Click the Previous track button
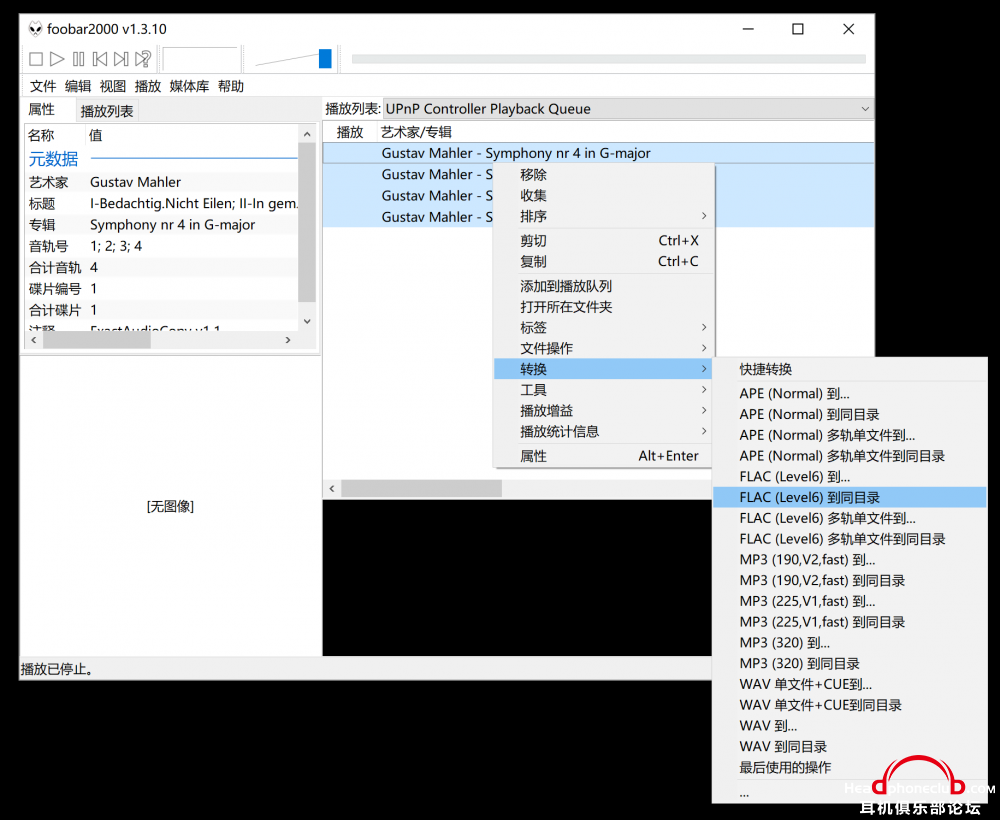The width and height of the screenshot is (1000, 820). click(100, 59)
